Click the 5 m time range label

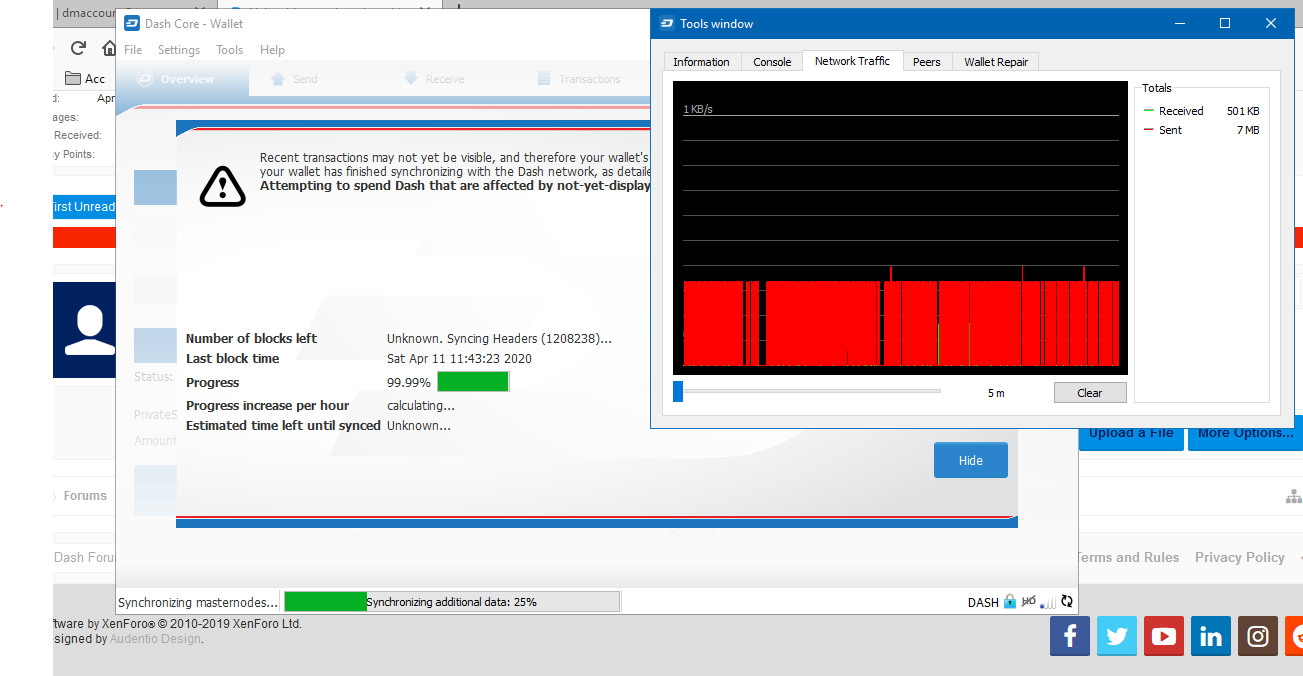tap(996, 393)
